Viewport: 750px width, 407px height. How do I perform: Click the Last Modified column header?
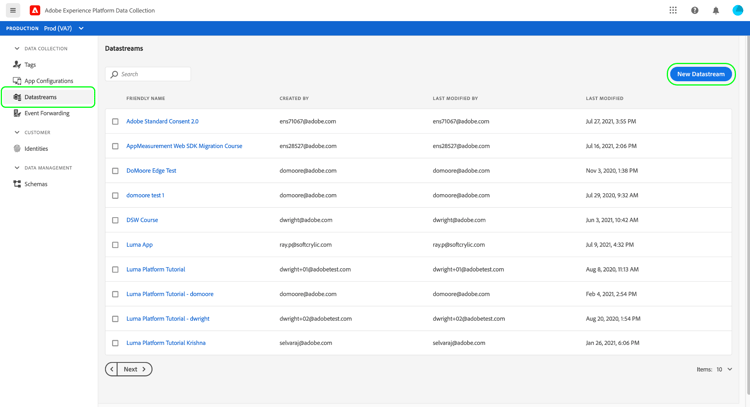pyautogui.click(x=605, y=99)
